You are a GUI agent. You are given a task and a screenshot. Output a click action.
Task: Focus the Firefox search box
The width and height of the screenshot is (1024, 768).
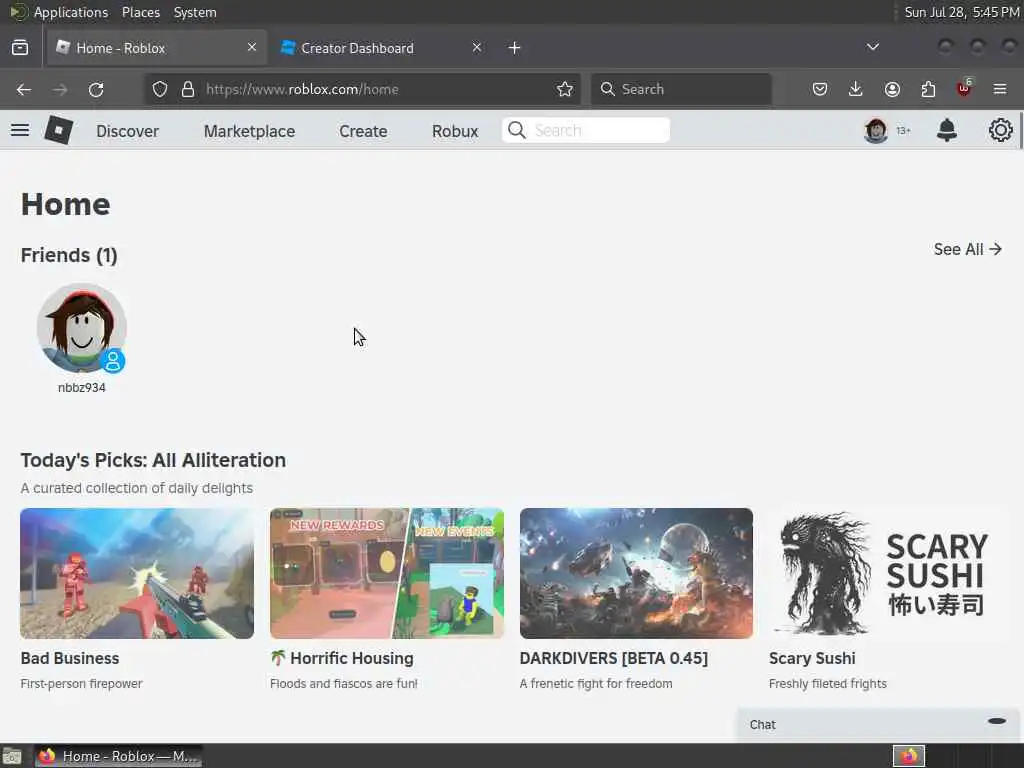click(681, 89)
